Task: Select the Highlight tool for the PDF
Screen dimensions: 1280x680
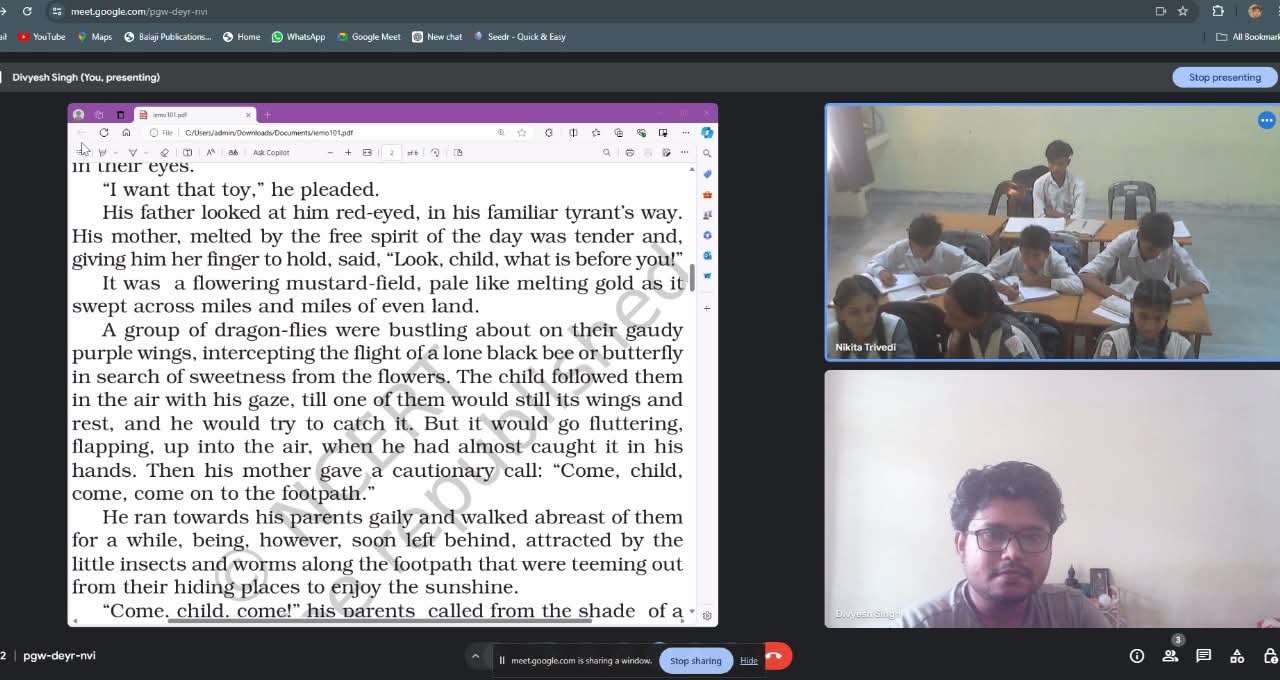Action: point(133,152)
